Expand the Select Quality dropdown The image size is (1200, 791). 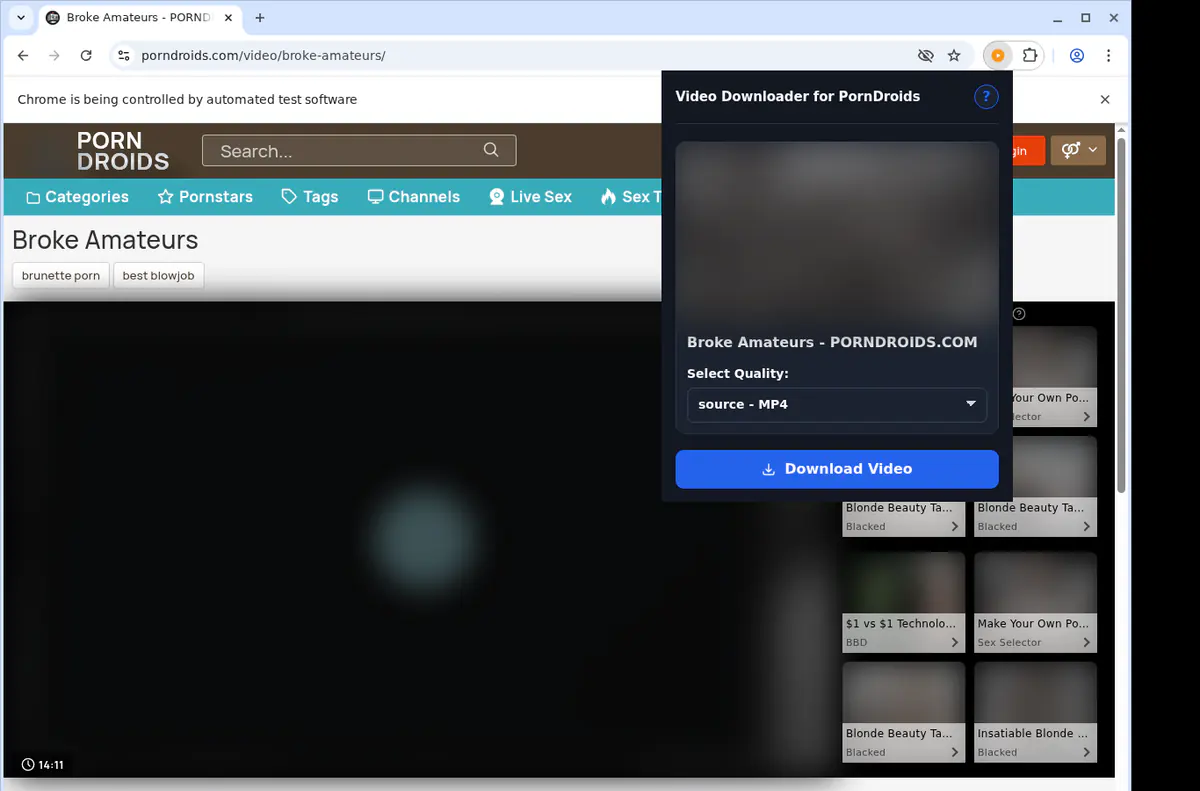(x=837, y=404)
